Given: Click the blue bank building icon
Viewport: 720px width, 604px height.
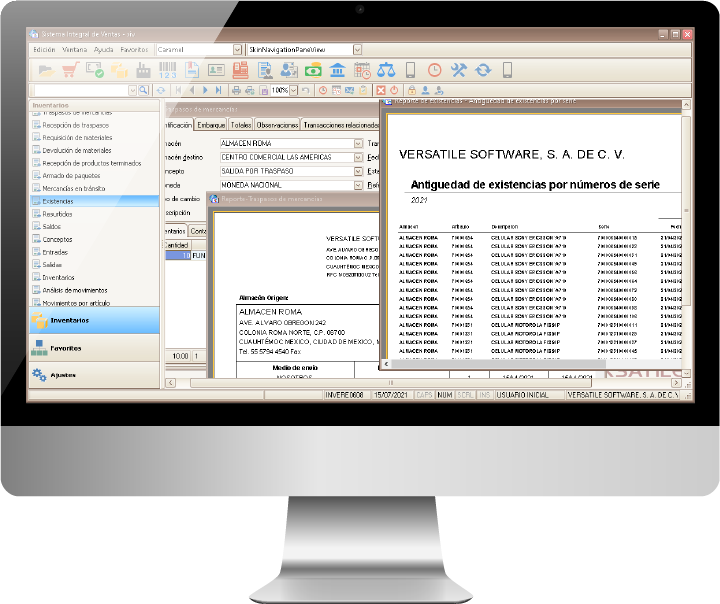Looking at the screenshot, I should [338, 70].
